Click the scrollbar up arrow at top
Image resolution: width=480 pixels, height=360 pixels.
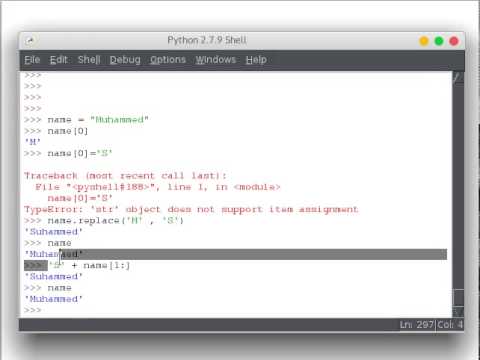(458, 78)
